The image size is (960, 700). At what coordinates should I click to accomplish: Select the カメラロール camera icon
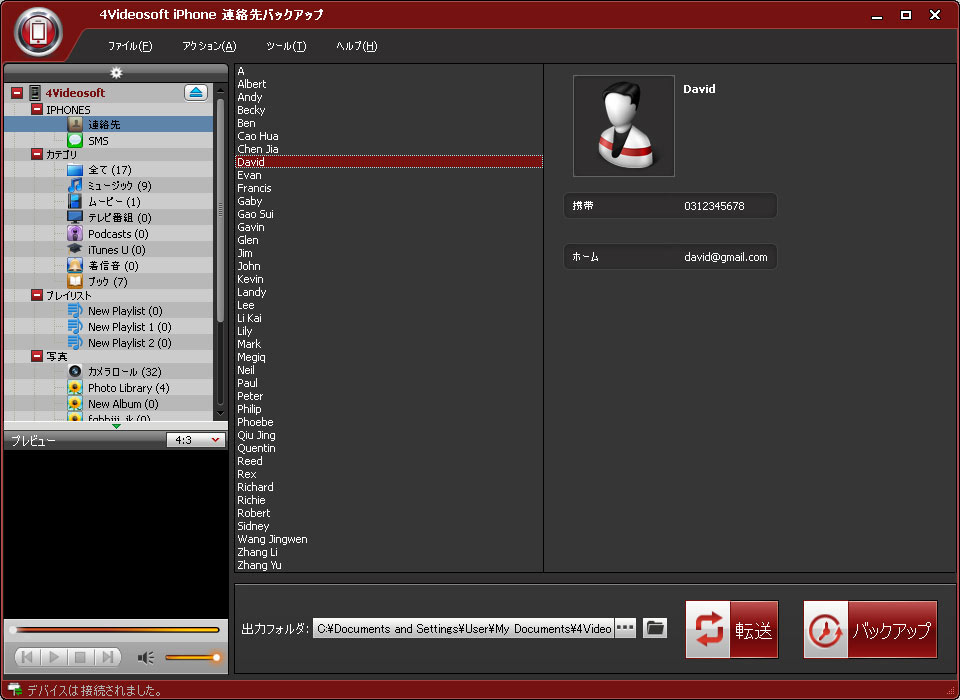tap(75, 371)
